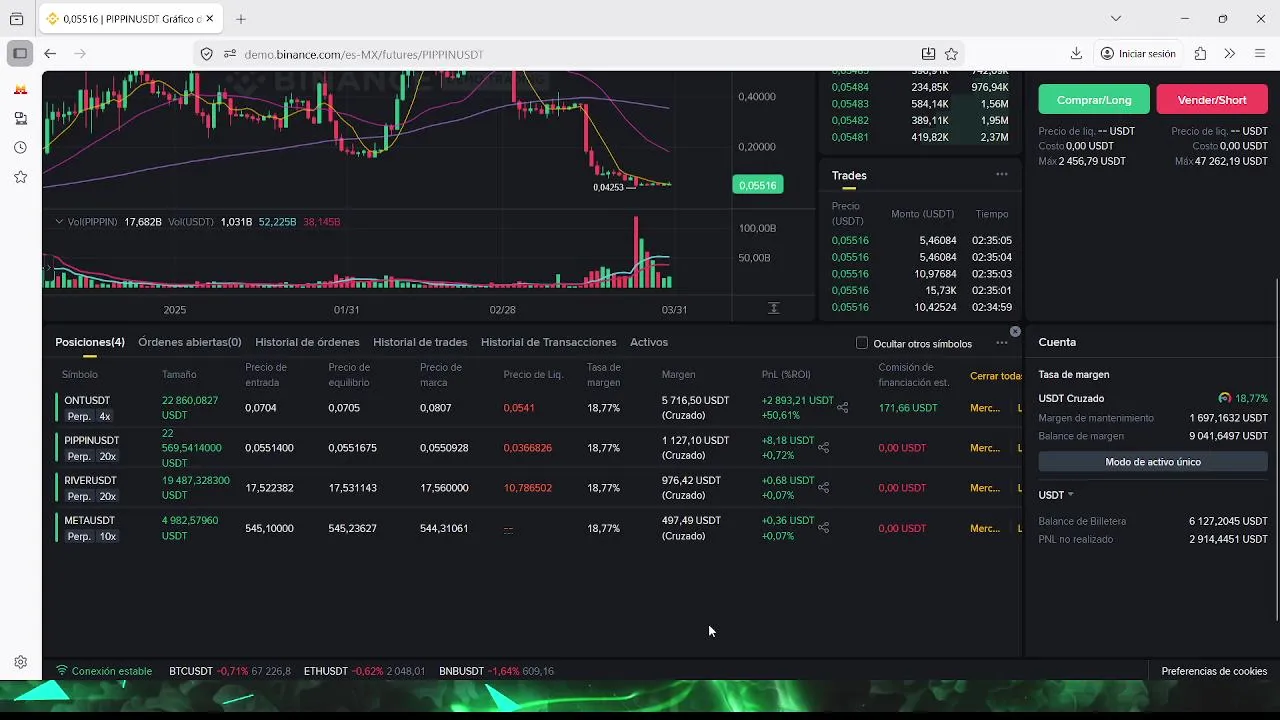Share the PIPPINUSDT position PnL

[823, 448]
